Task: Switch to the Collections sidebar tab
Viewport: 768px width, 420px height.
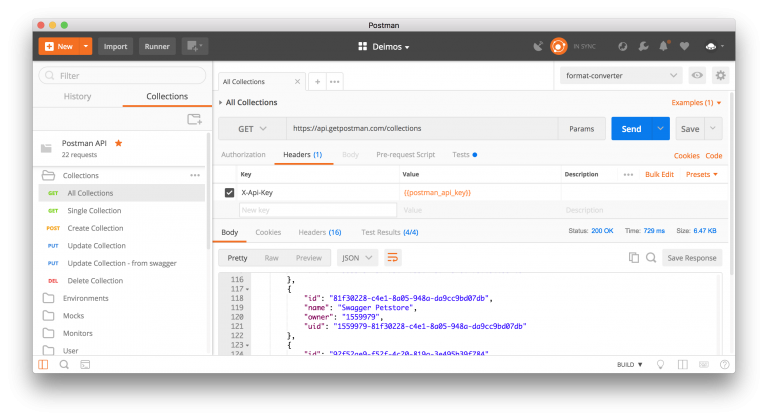Action: (x=167, y=97)
